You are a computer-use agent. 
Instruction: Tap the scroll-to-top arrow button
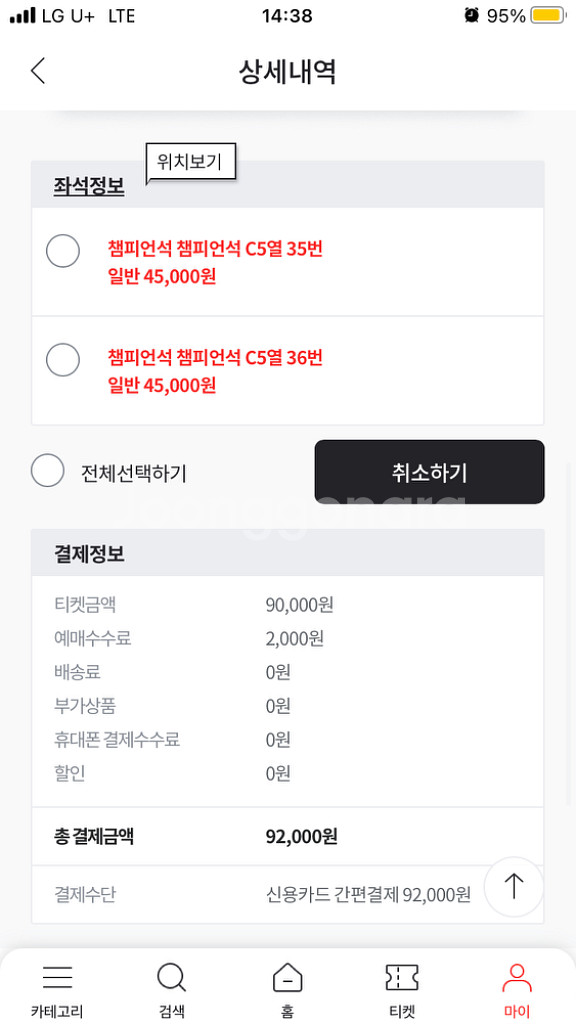pos(514,886)
